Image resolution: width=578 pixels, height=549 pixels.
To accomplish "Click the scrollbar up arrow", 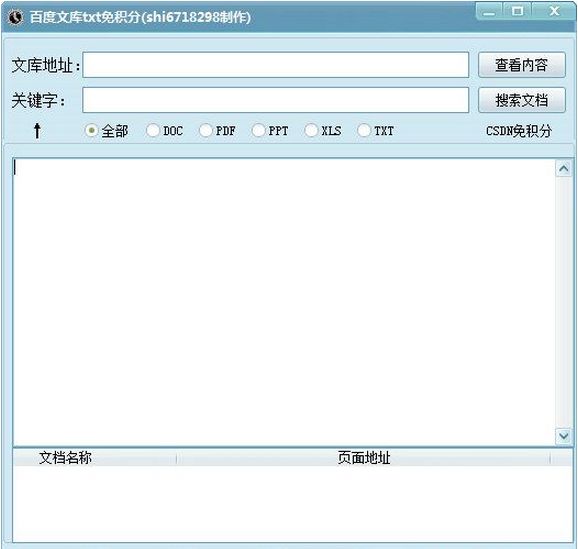I will click(564, 169).
